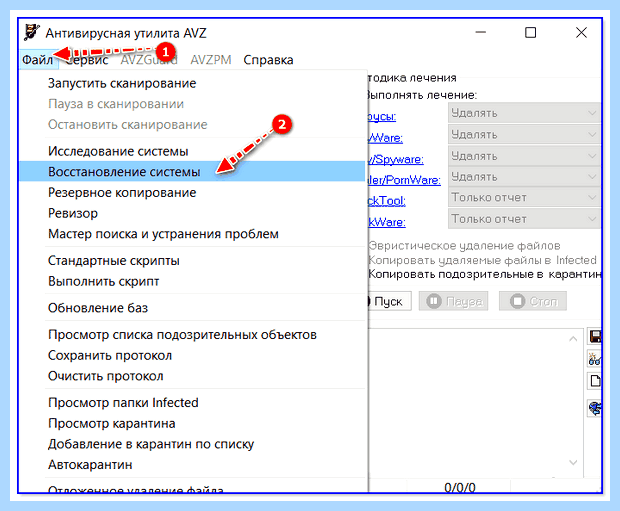
Task: Open the AVZGuard menu
Action: point(149,60)
